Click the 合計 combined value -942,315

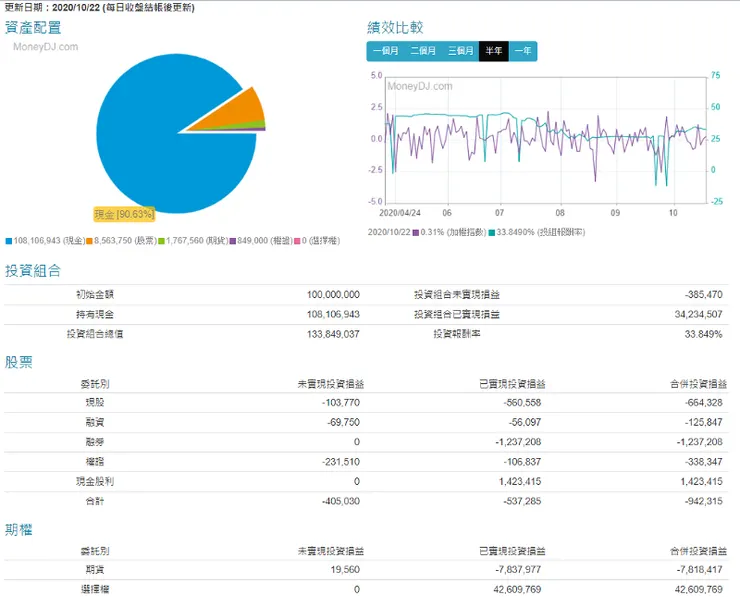click(x=704, y=501)
